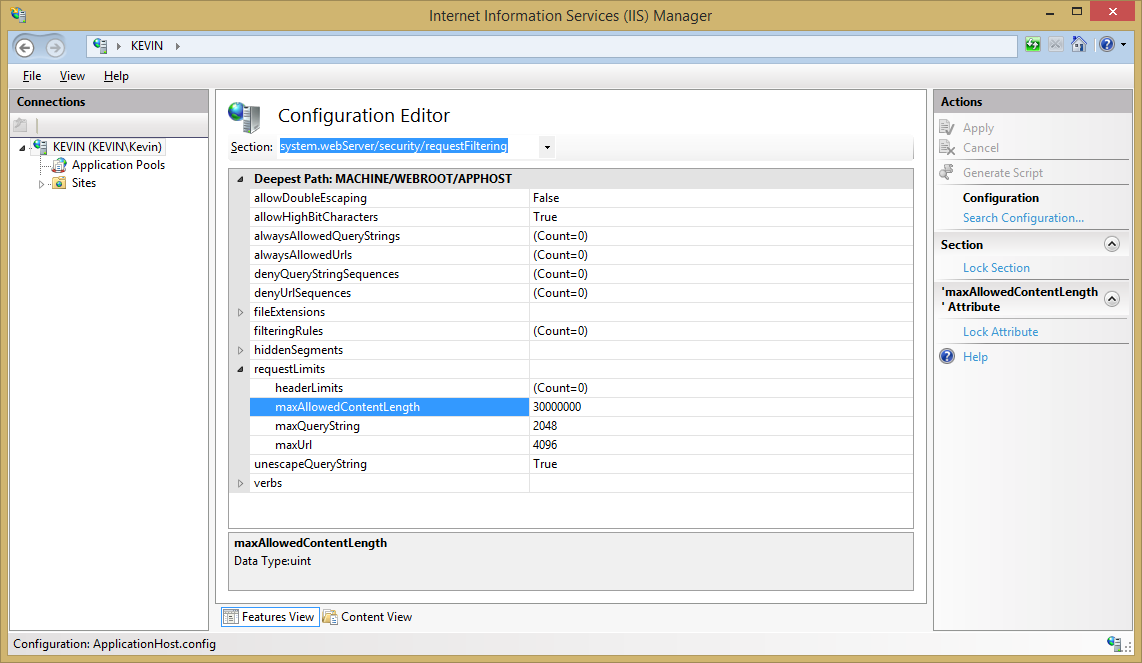The width and height of the screenshot is (1142, 663).
Task: Click the Apply action icon
Action: 947,128
